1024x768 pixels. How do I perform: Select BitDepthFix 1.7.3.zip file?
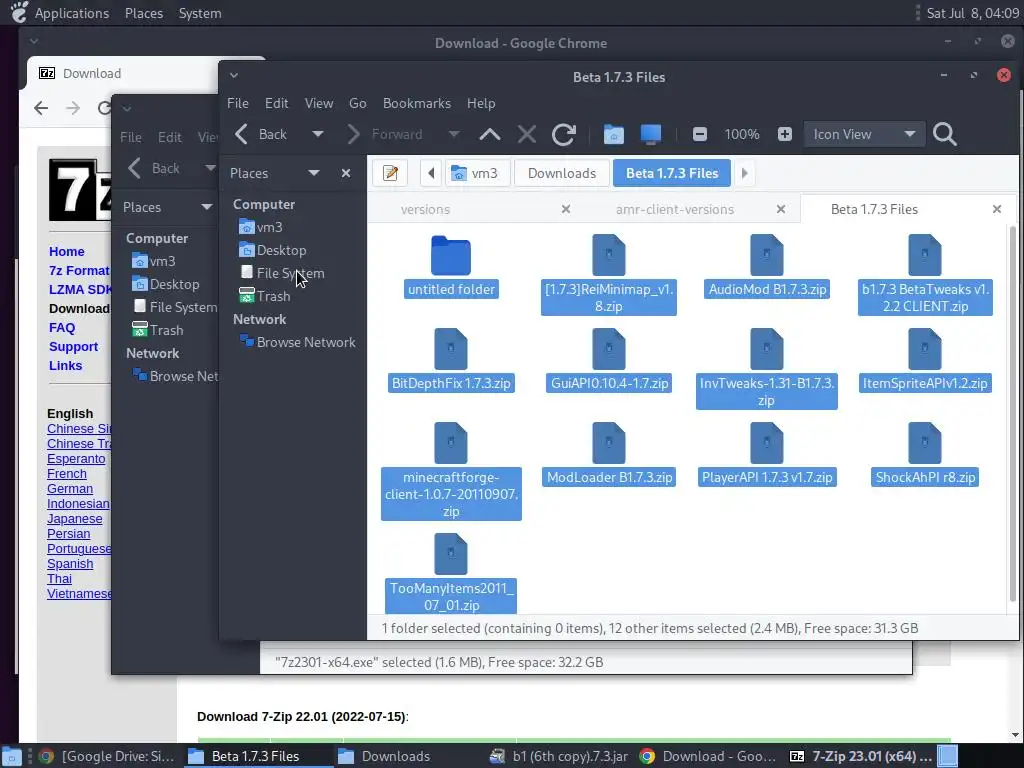451,361
